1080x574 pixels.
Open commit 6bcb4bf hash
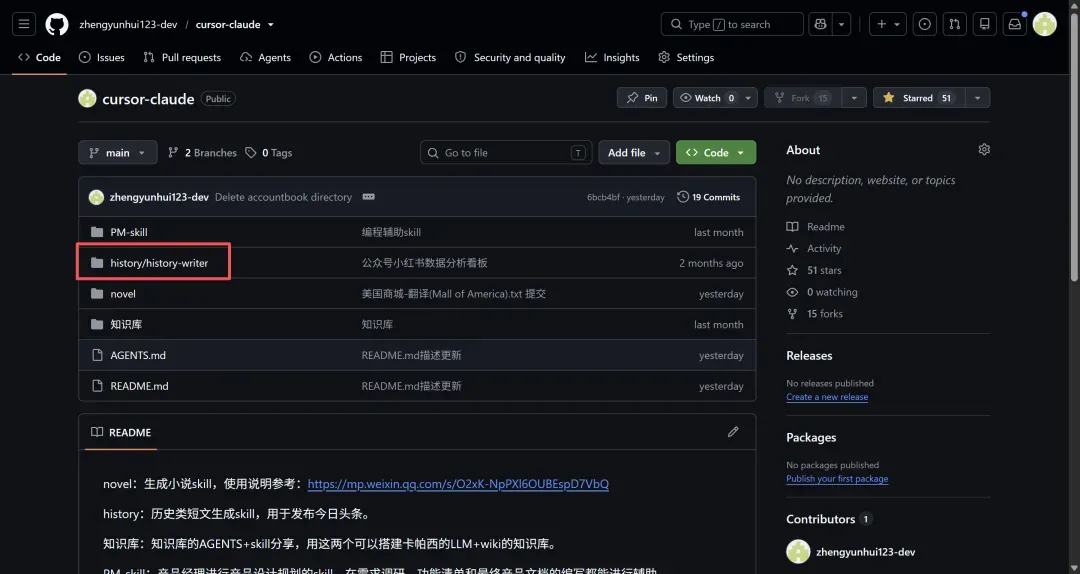tap(603, 197)
